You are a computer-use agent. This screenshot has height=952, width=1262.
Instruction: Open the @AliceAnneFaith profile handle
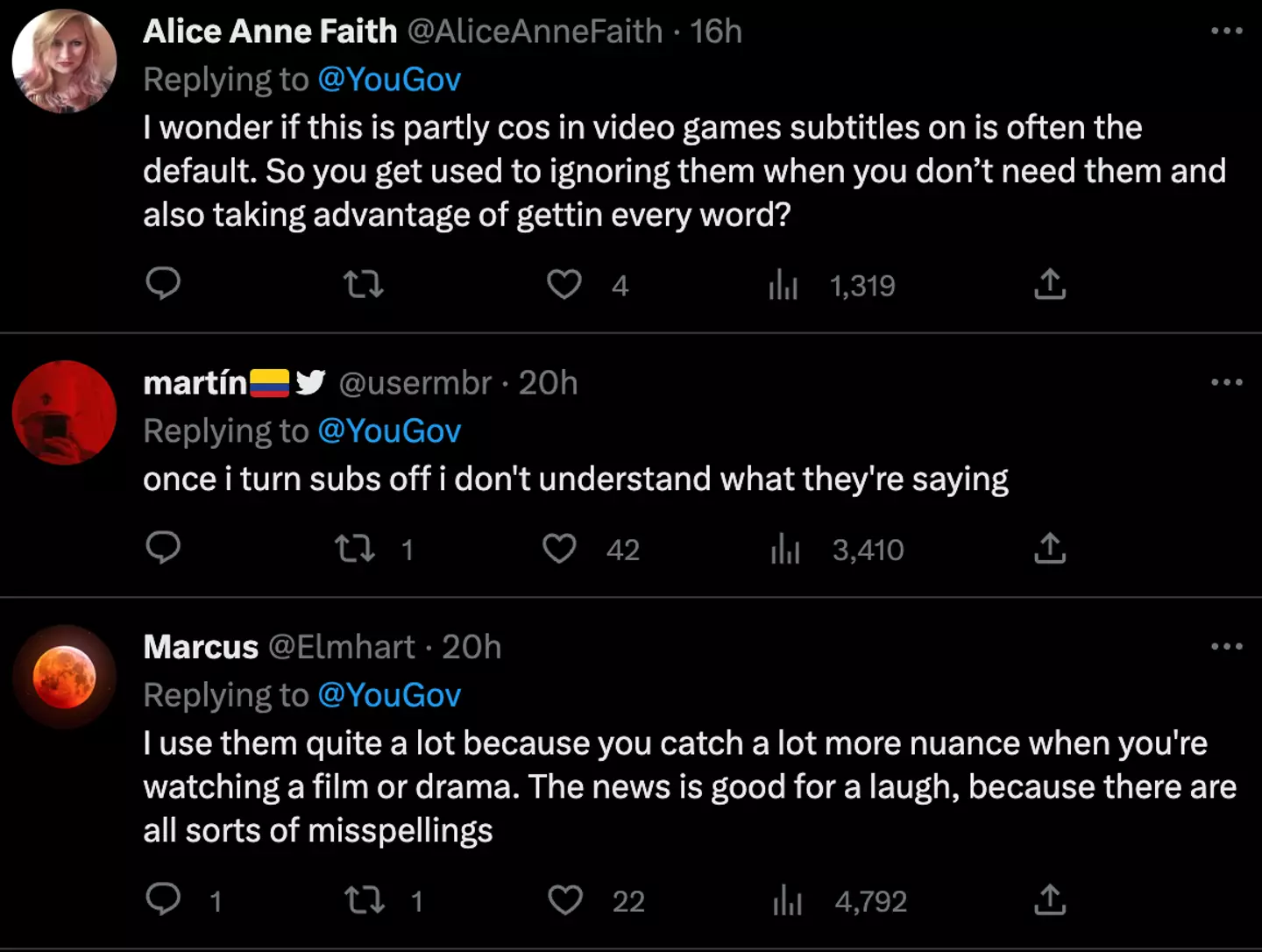click(535, 32)
